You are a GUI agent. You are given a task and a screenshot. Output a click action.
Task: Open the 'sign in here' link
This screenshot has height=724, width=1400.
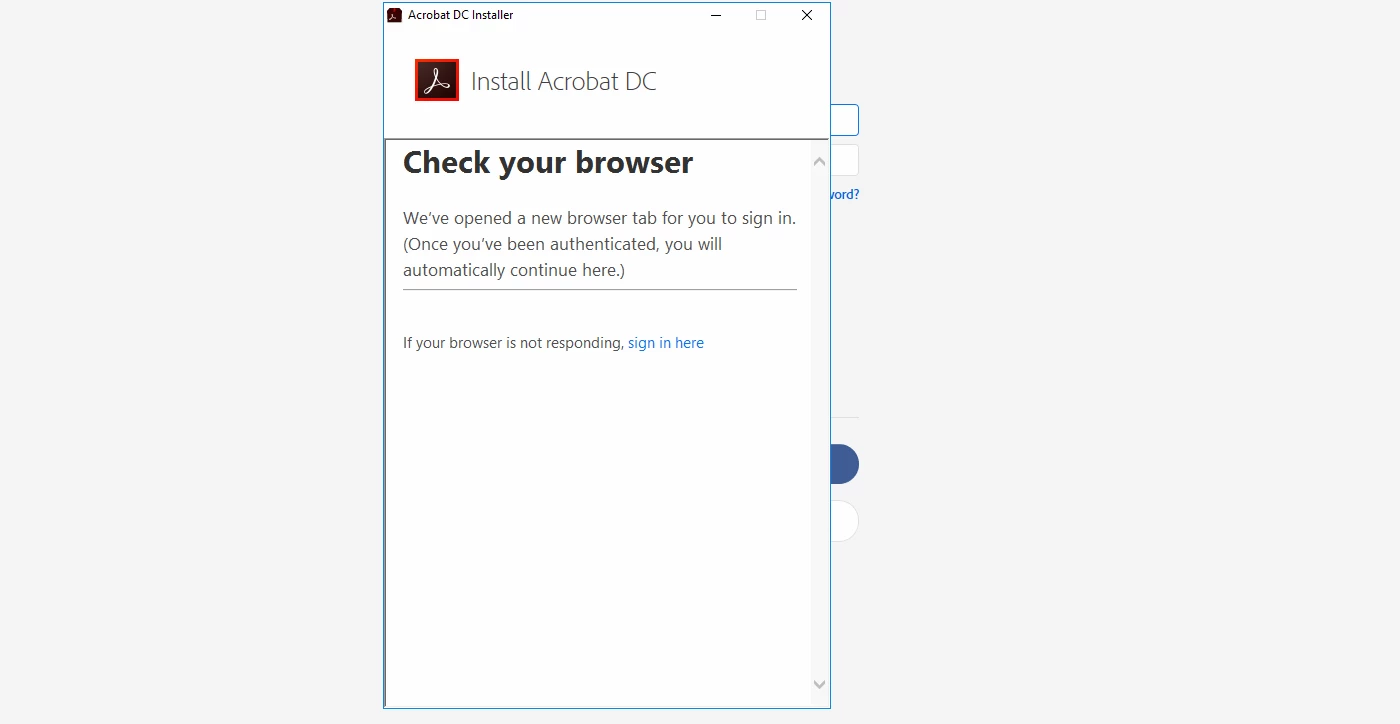coord(666,343)
